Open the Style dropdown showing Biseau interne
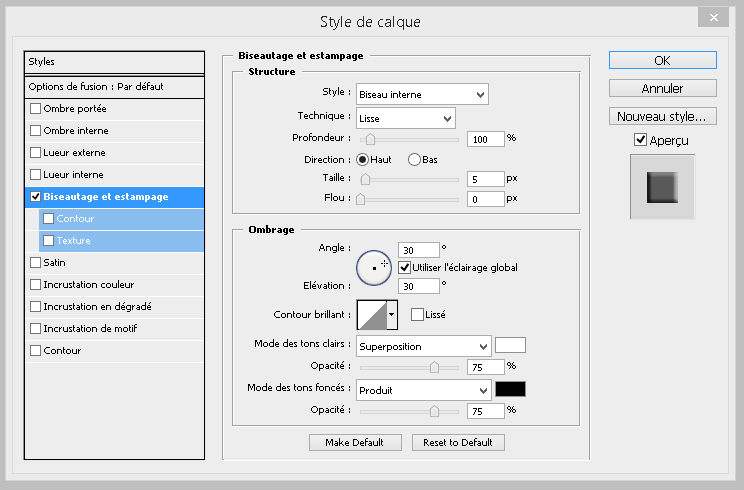This screenshot has width=744, height=490. click(422, 94)
